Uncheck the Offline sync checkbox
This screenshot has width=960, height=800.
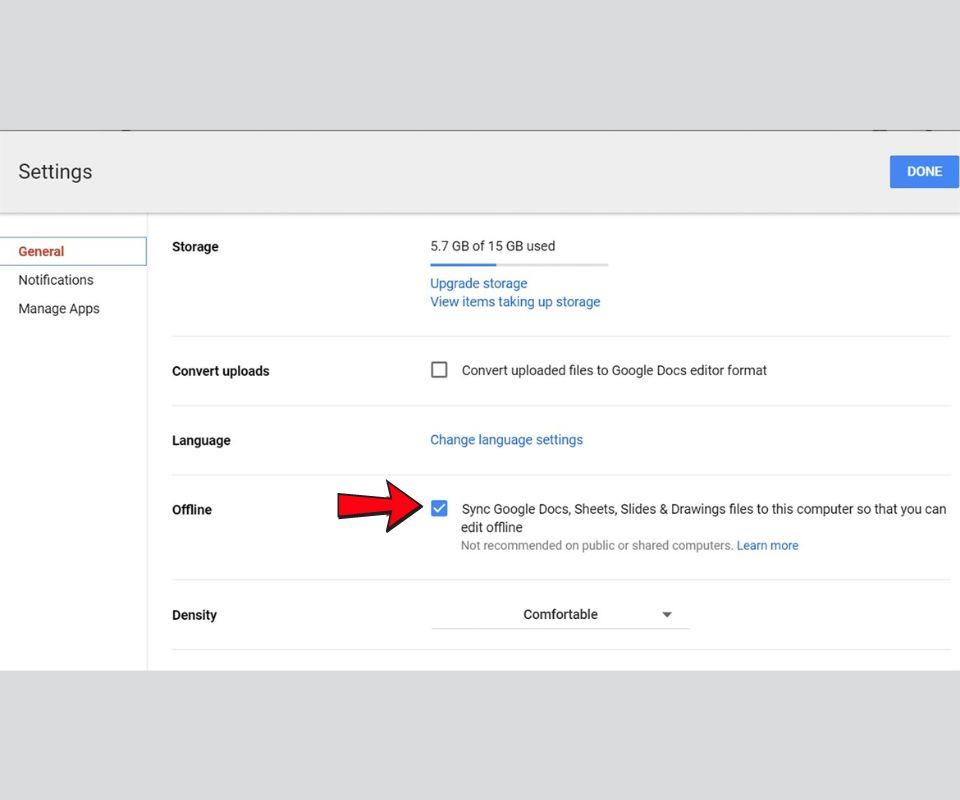pos(439,508)
